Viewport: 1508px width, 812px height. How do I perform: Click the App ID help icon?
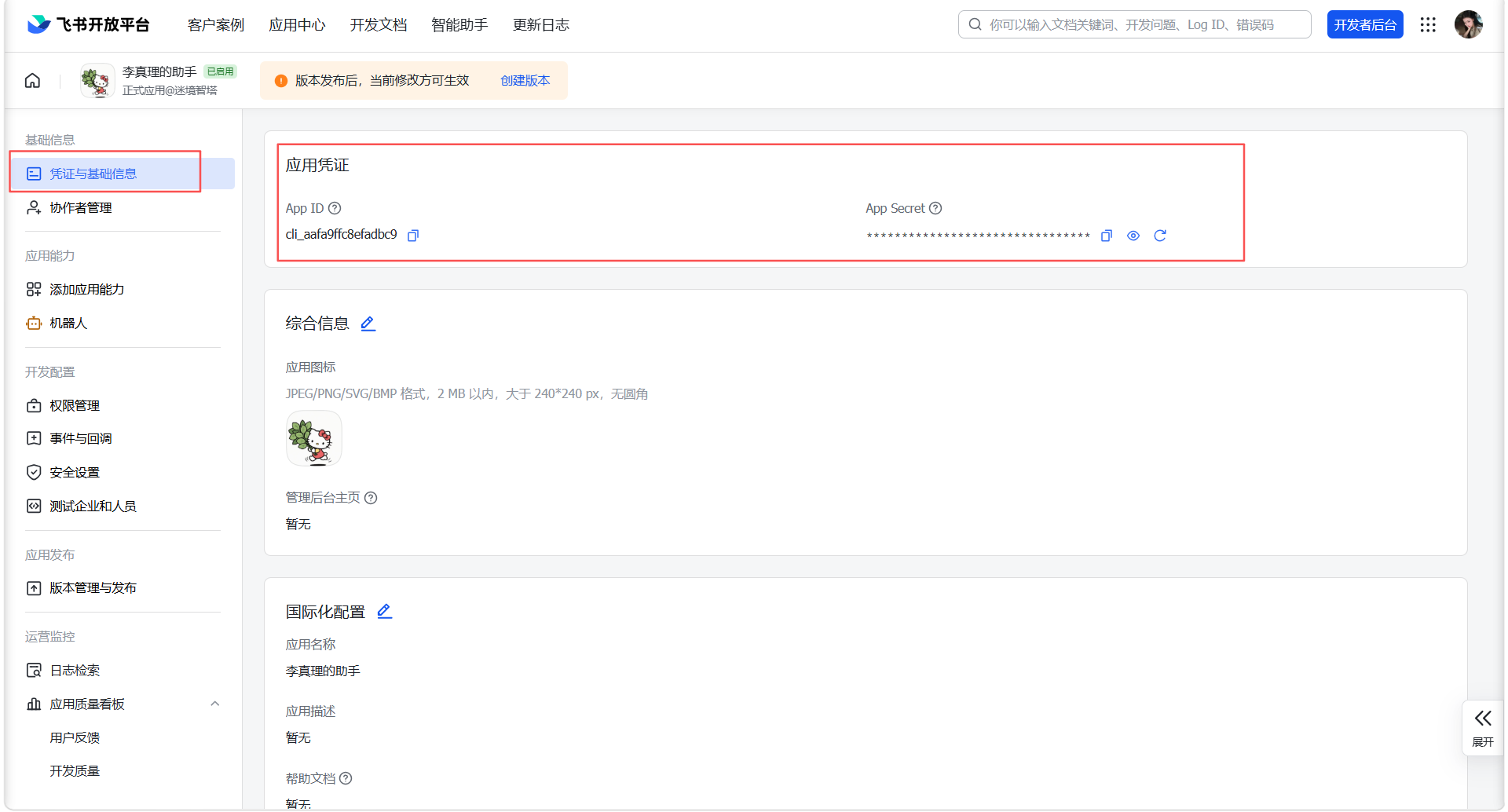(x=335, y=208)
